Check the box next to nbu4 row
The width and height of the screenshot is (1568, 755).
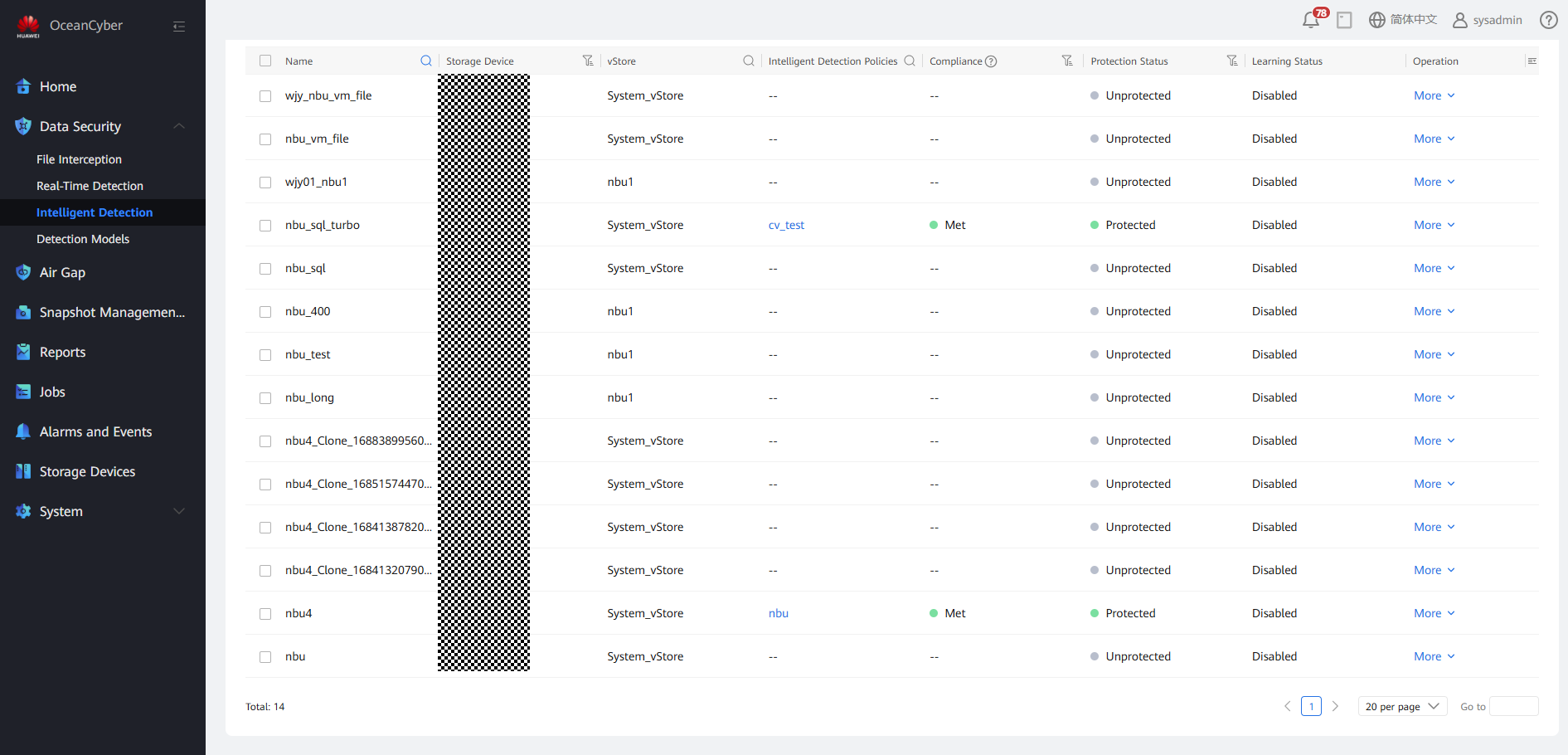point(265,614)
